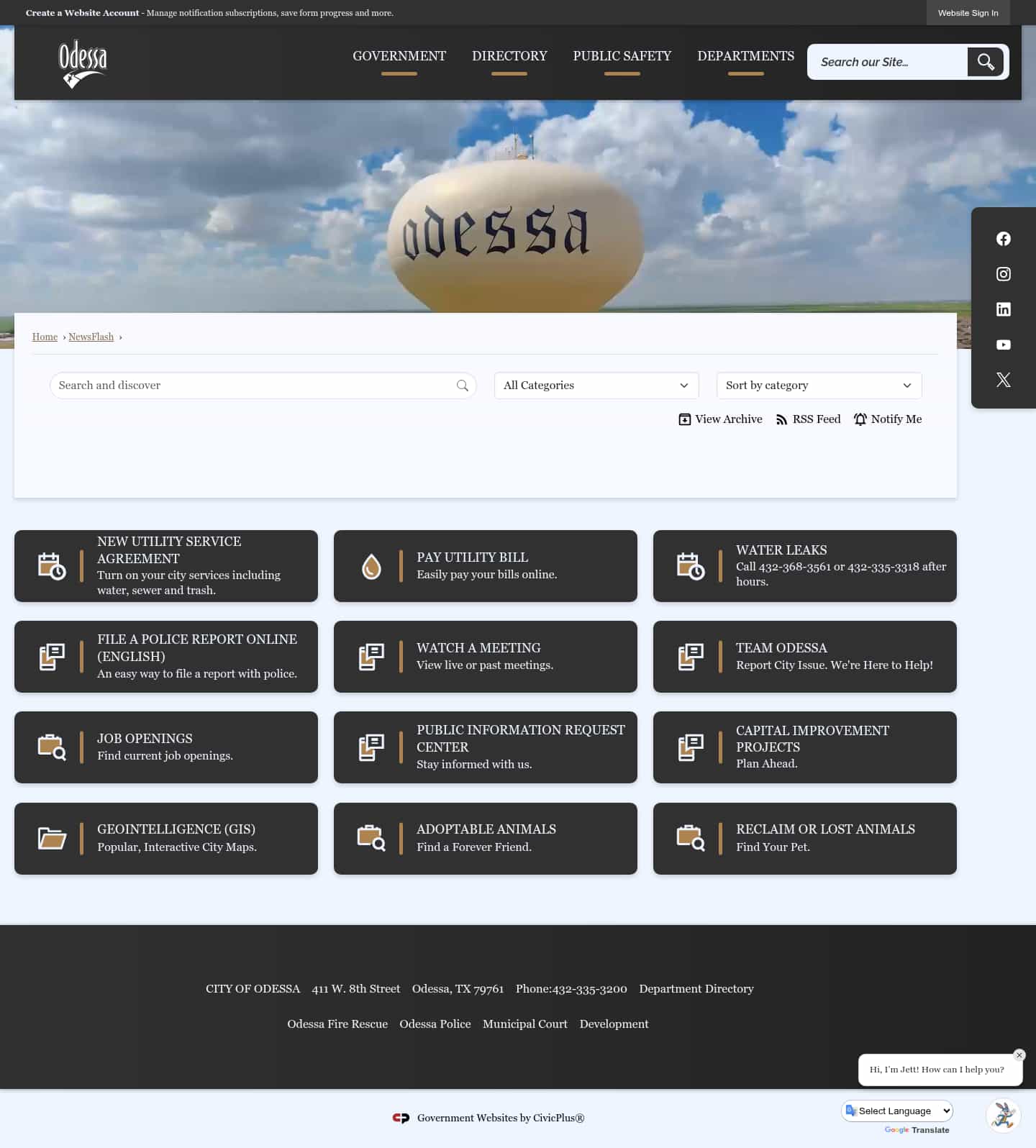The height and width of the screenshot is (1148, 1036).
Task: Open the Municipal Court footer link
Action: pyautogui.click(x=525, y=1024)
